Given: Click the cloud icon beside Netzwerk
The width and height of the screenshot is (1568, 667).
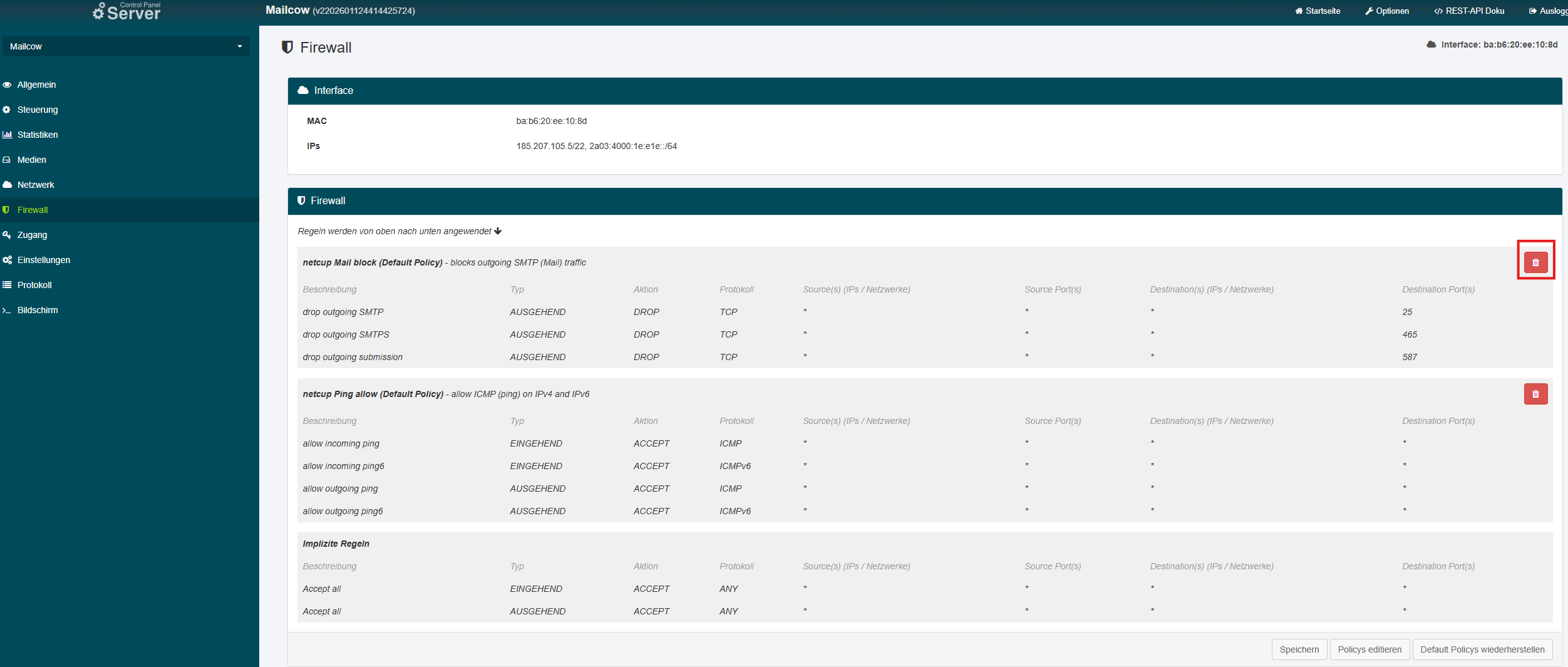Looking at the screenshot, I should tap(7, 185).
